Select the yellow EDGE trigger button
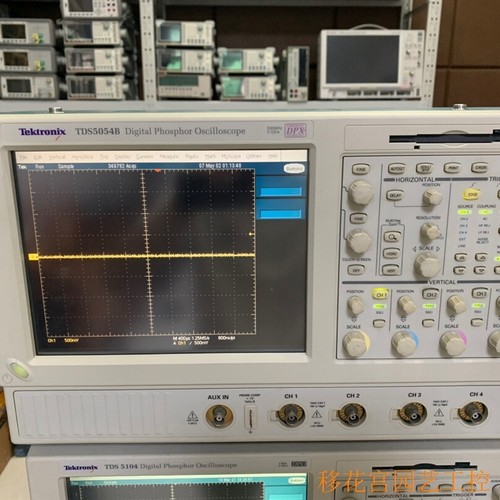Screen dimensions: 500x500 [x=472, y=194]
